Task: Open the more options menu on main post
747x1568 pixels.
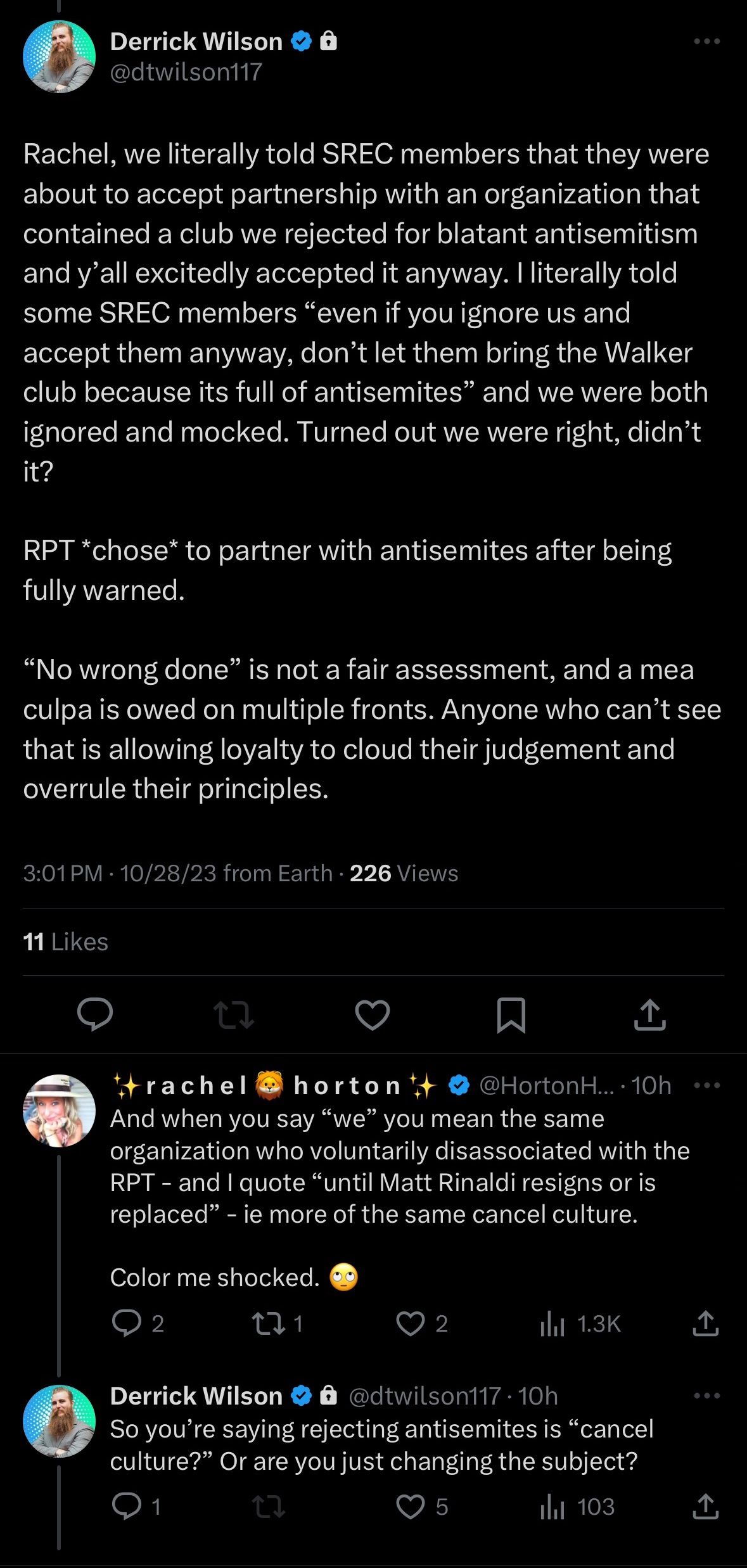Action: tap(706, 42)
